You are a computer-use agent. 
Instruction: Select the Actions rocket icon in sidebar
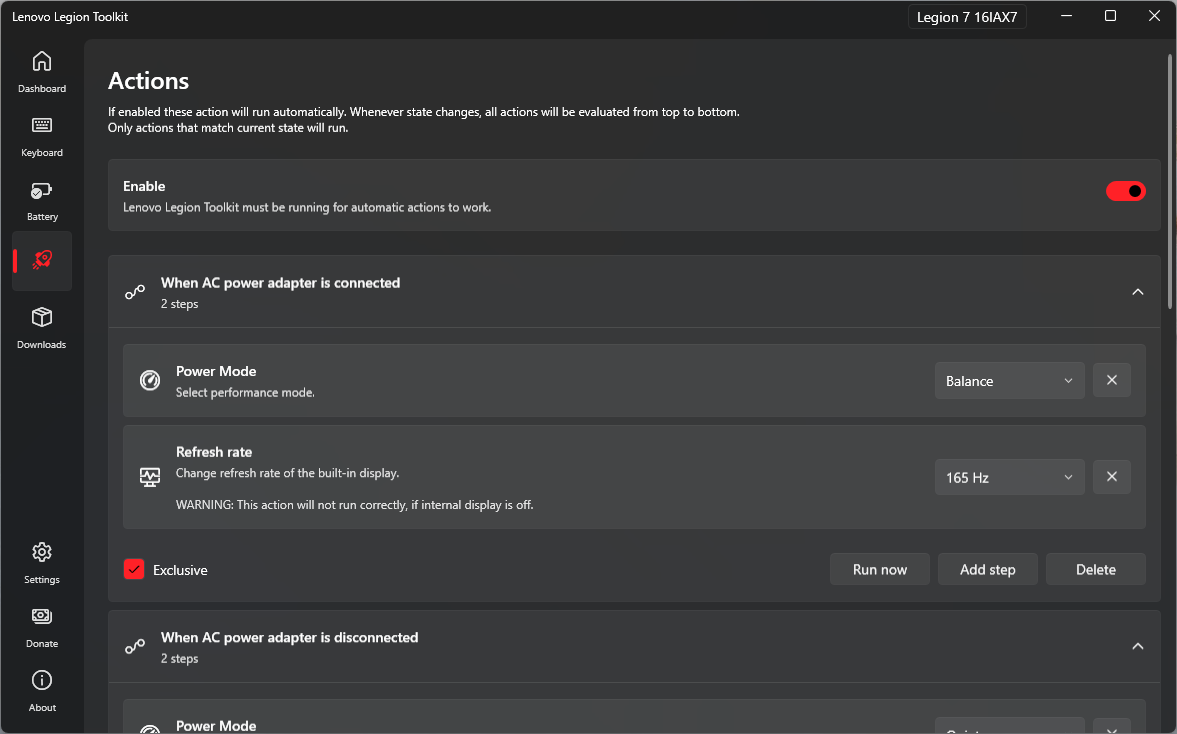(42, 260)
